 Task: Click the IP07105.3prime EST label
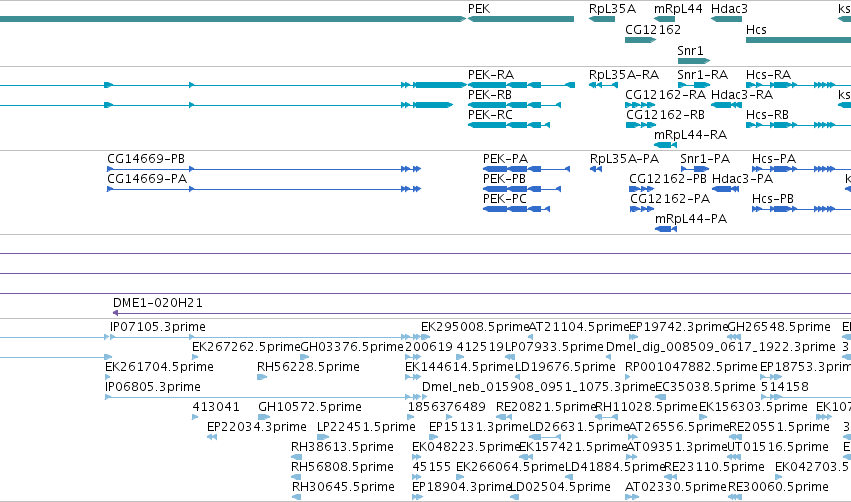[157, 327]
